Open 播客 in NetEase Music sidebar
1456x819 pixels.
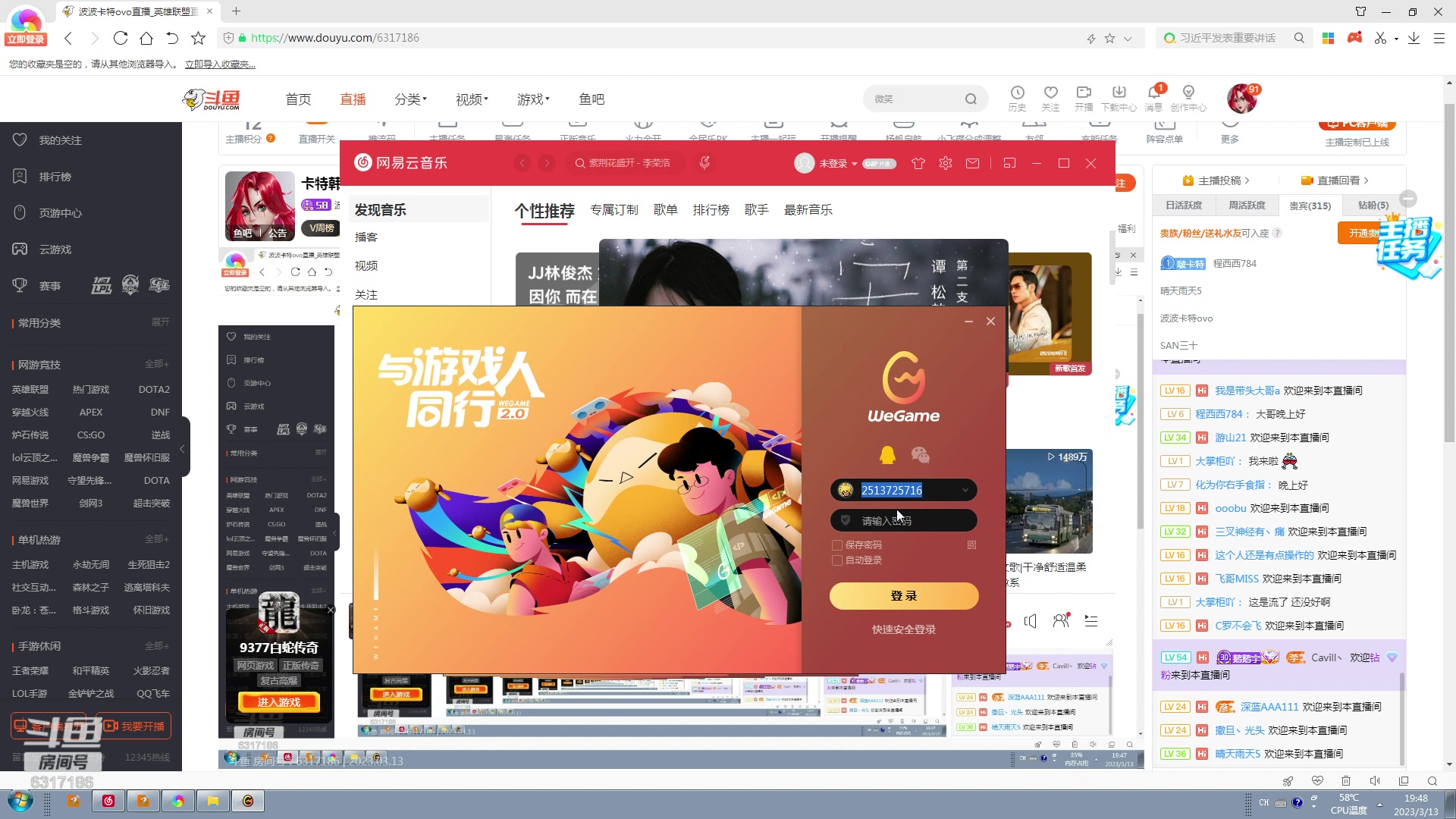[x=366, y=237]
